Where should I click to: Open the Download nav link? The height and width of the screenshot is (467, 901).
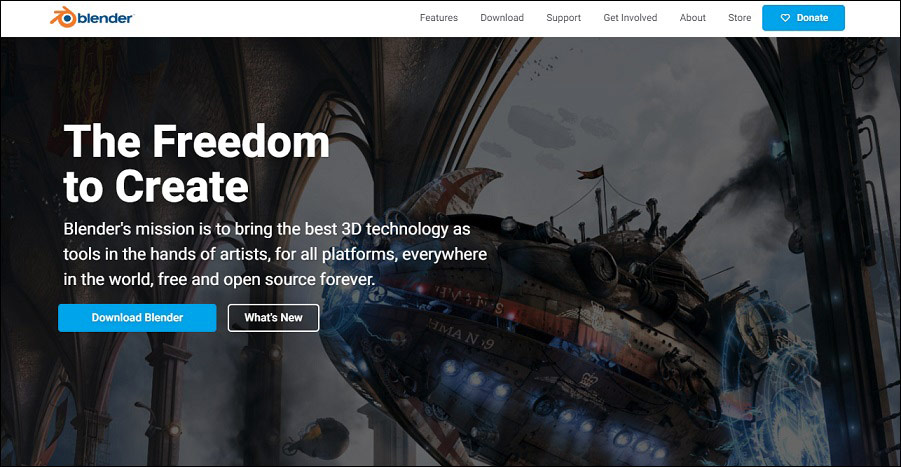pos(502,18)
